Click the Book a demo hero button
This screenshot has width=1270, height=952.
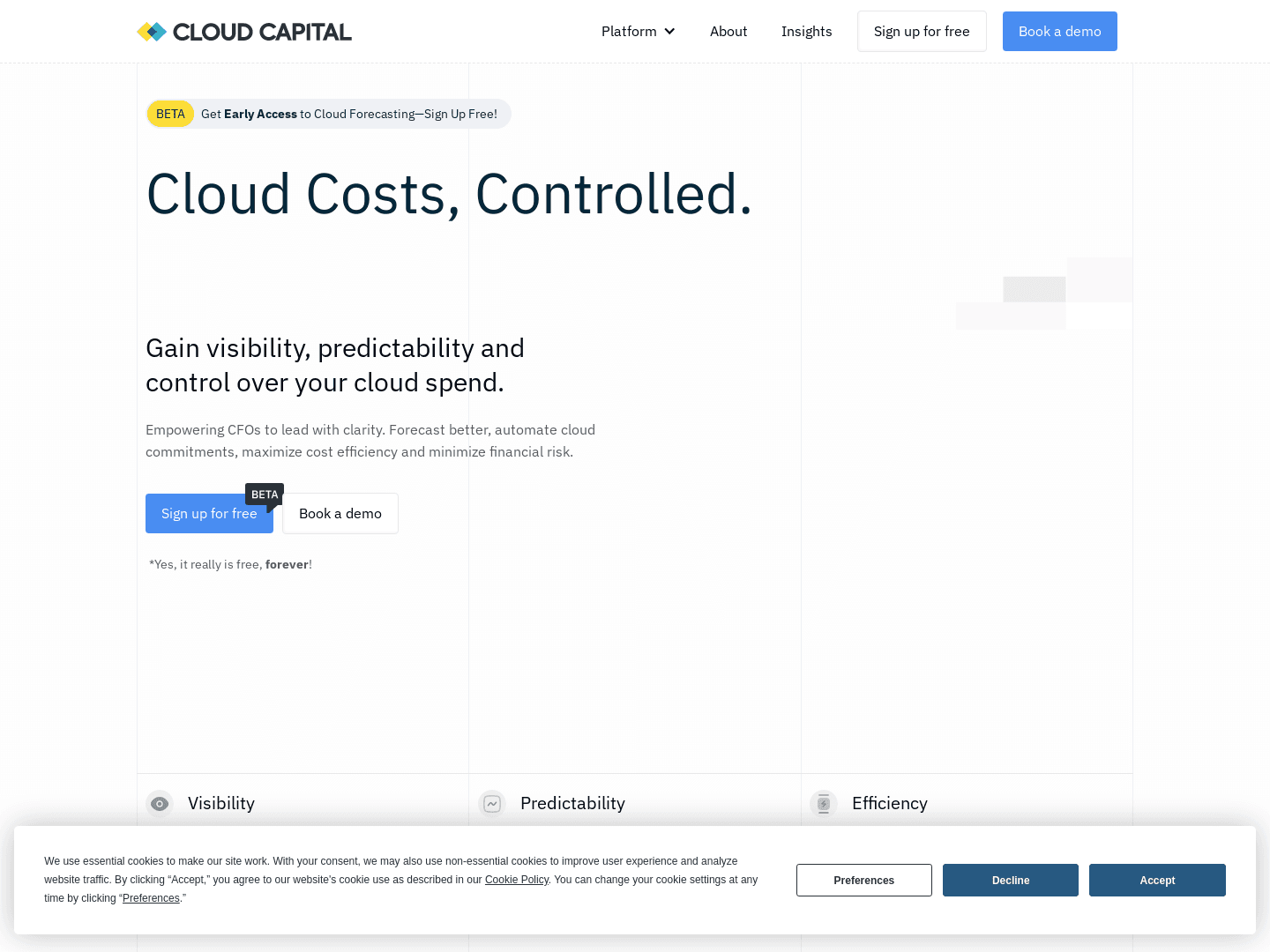tap(340, 513)
